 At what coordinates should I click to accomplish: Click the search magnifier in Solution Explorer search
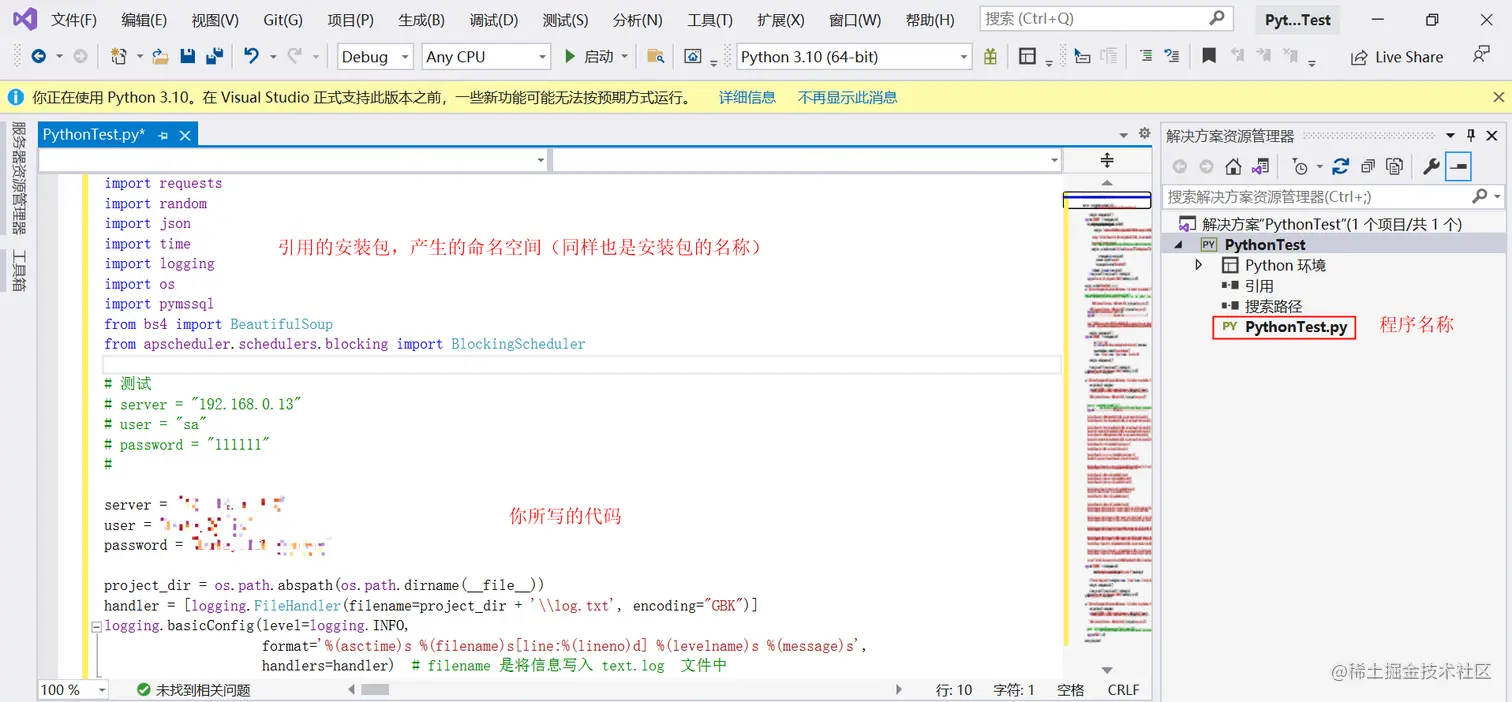1480,196
